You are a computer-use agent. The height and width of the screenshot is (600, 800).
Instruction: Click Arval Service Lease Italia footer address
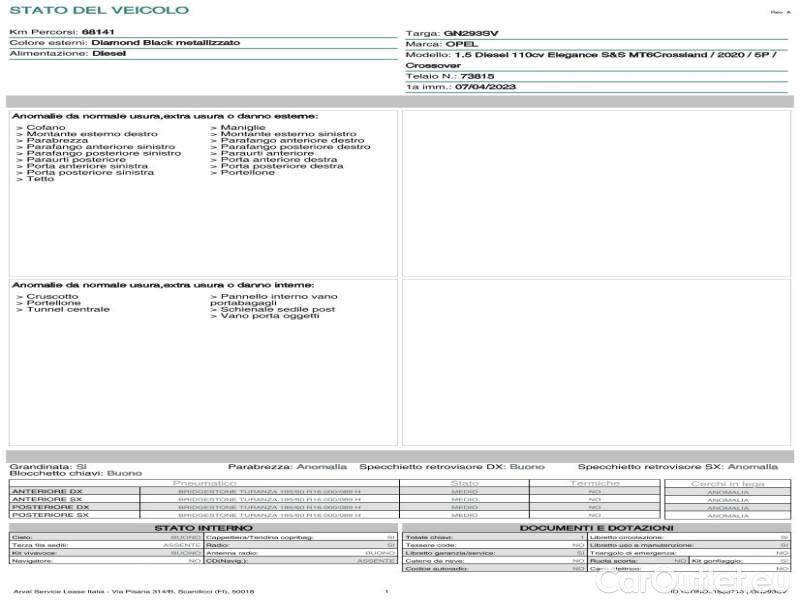134,592
